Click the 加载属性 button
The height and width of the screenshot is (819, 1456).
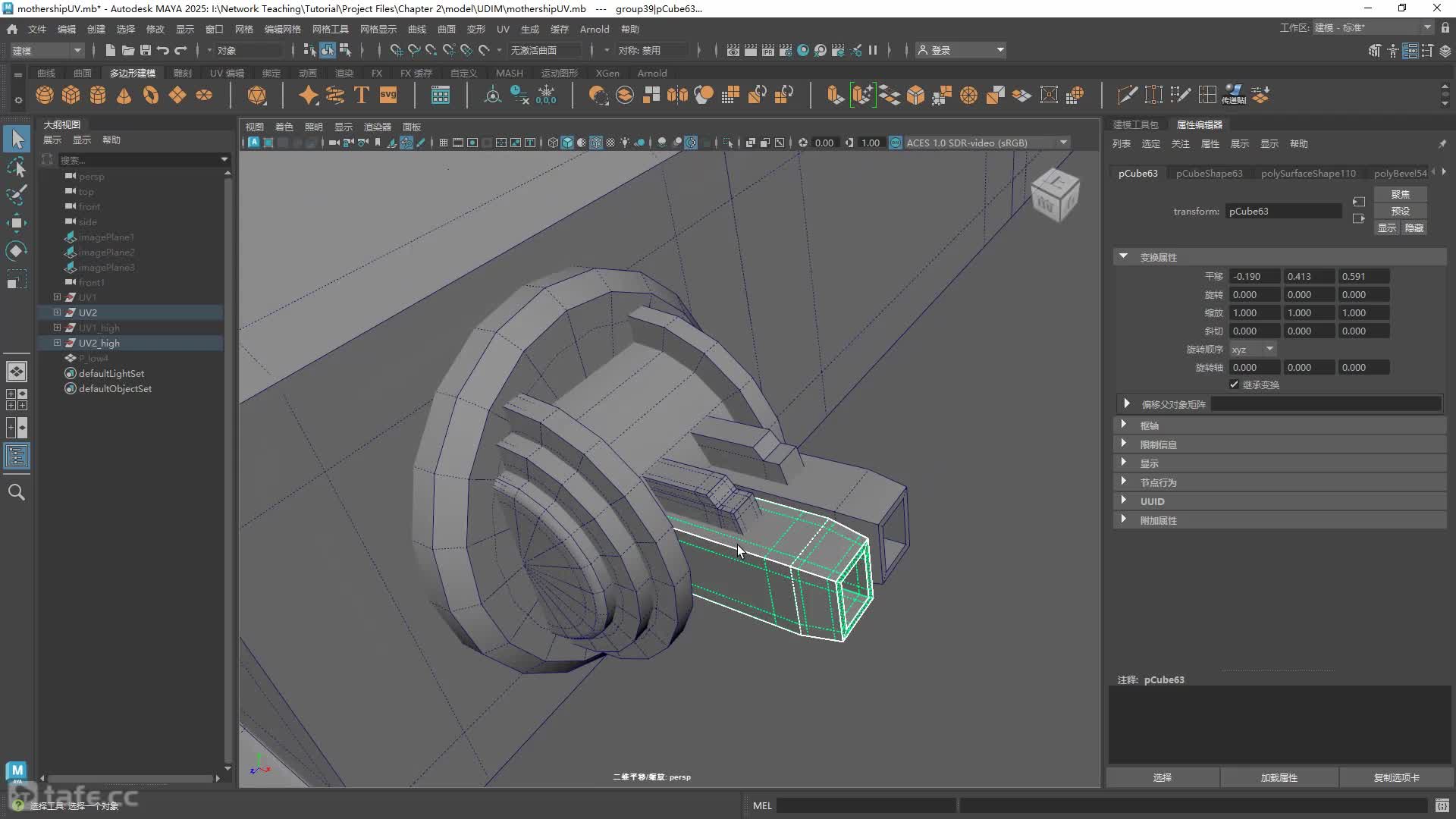(1279, 777)
